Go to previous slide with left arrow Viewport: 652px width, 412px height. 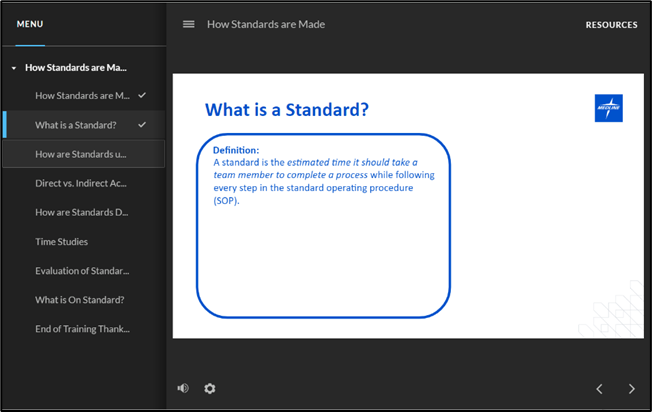[599, 388]
